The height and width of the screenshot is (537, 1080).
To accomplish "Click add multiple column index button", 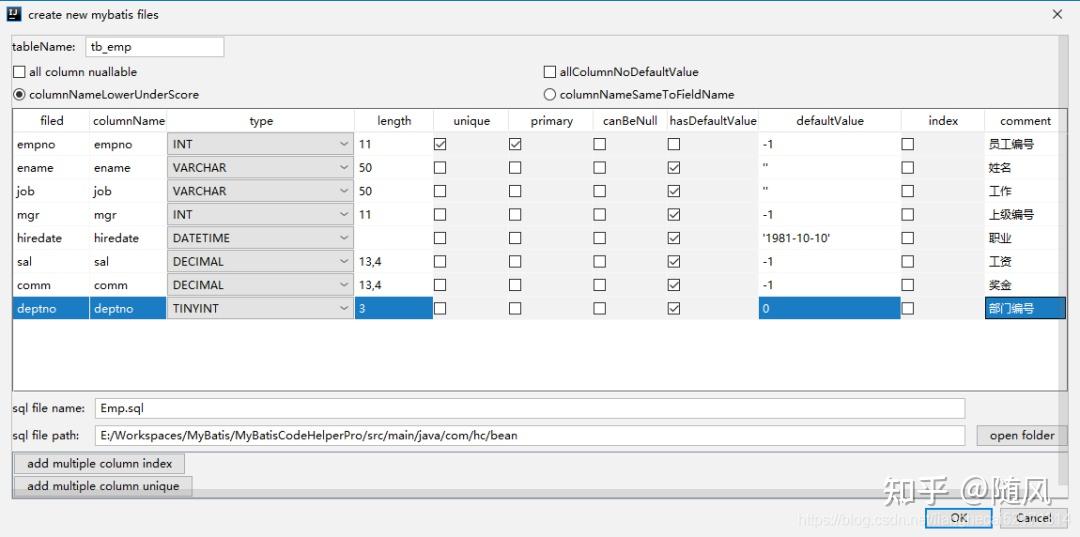I will pos(99,463).
